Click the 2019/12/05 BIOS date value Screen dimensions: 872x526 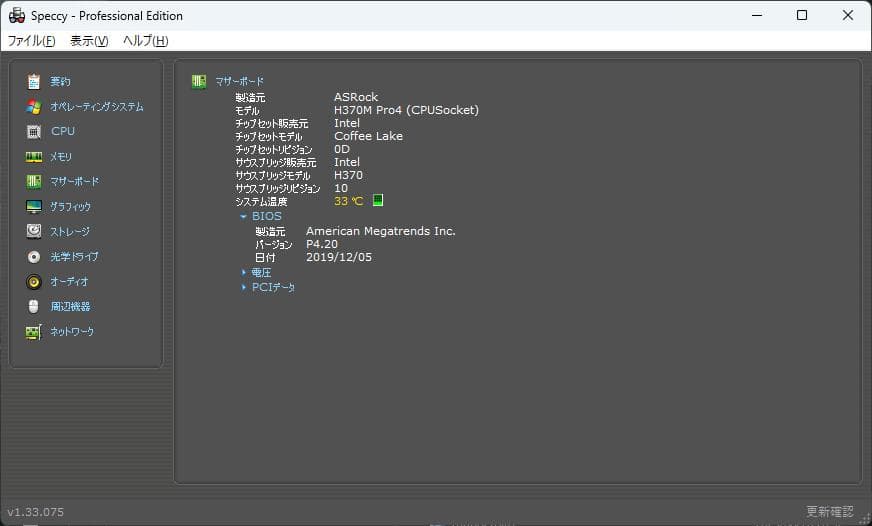pos(339,257)
